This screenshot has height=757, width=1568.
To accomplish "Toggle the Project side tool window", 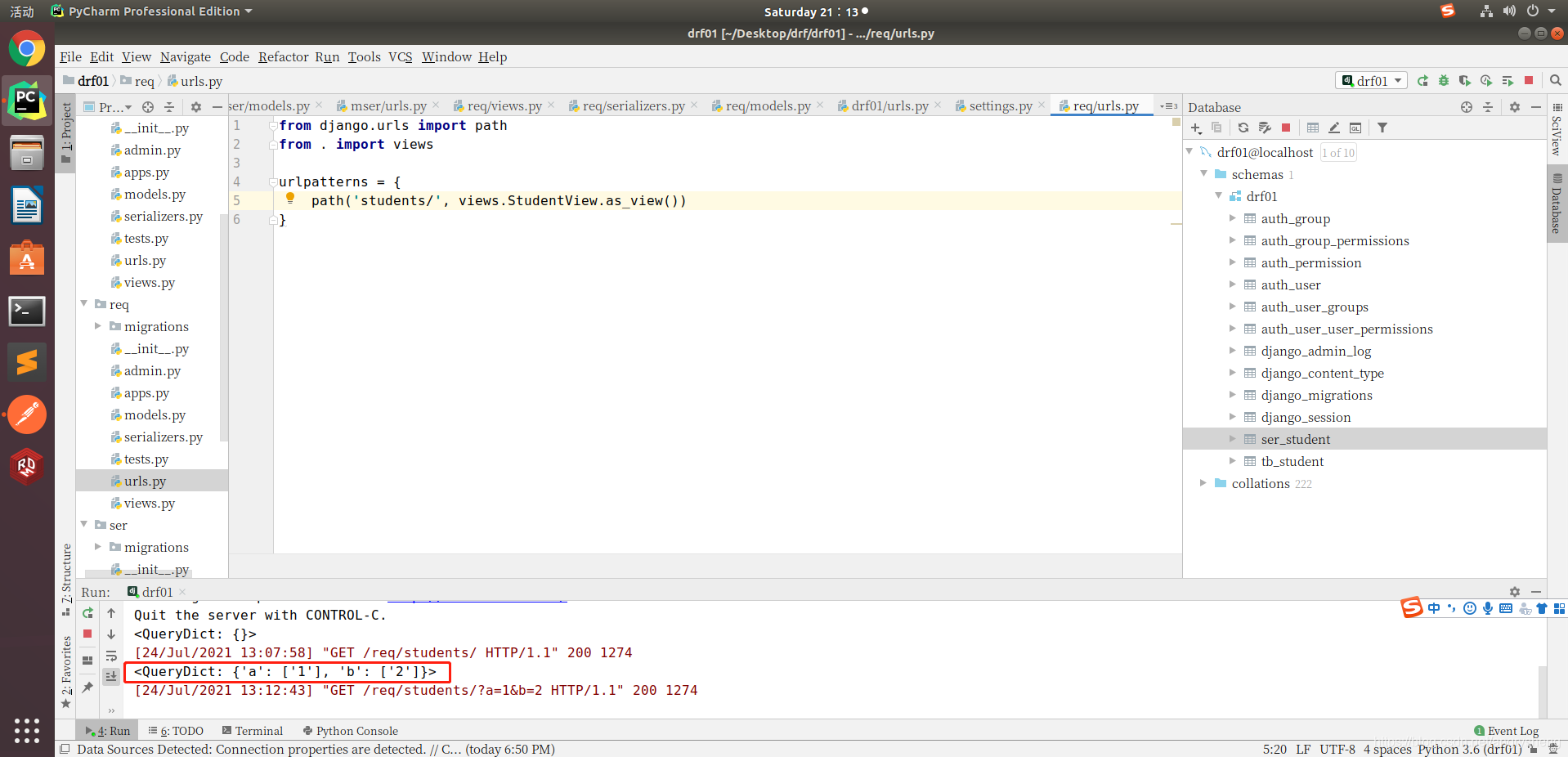I will coord(66,132).
